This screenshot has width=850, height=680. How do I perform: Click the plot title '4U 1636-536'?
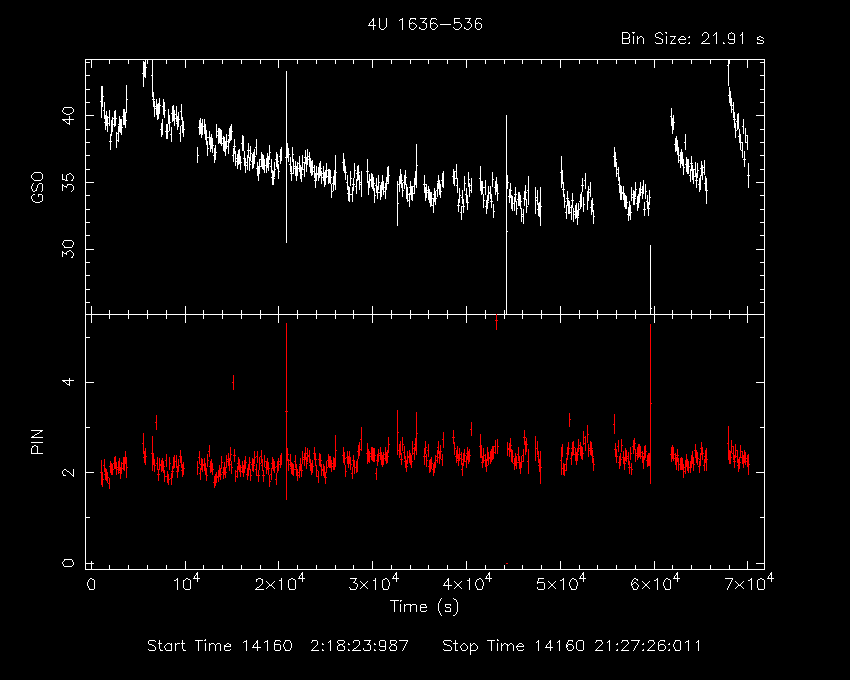click(x=425, y=24)
